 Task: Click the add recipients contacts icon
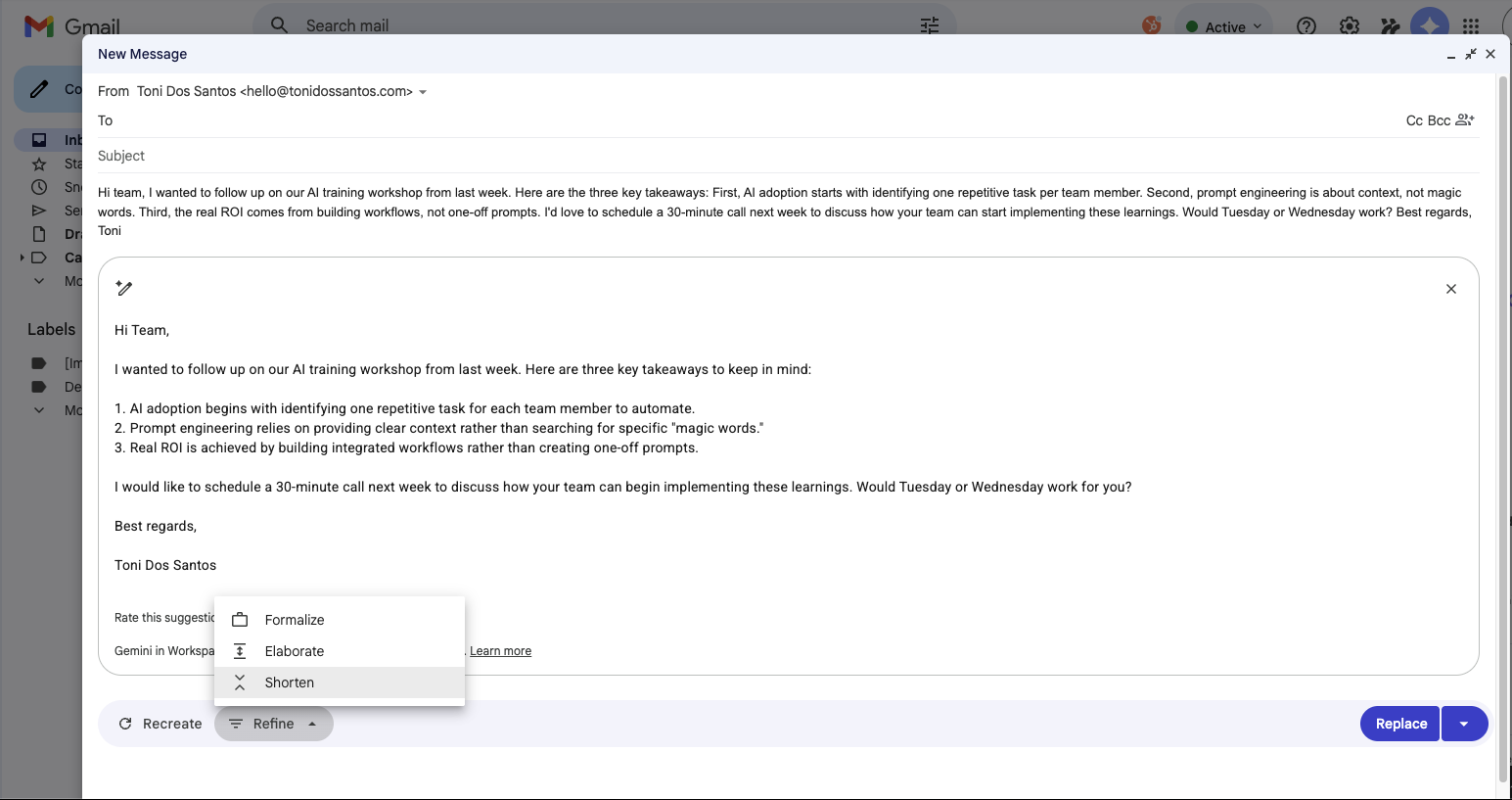[x=1465, y=120]
